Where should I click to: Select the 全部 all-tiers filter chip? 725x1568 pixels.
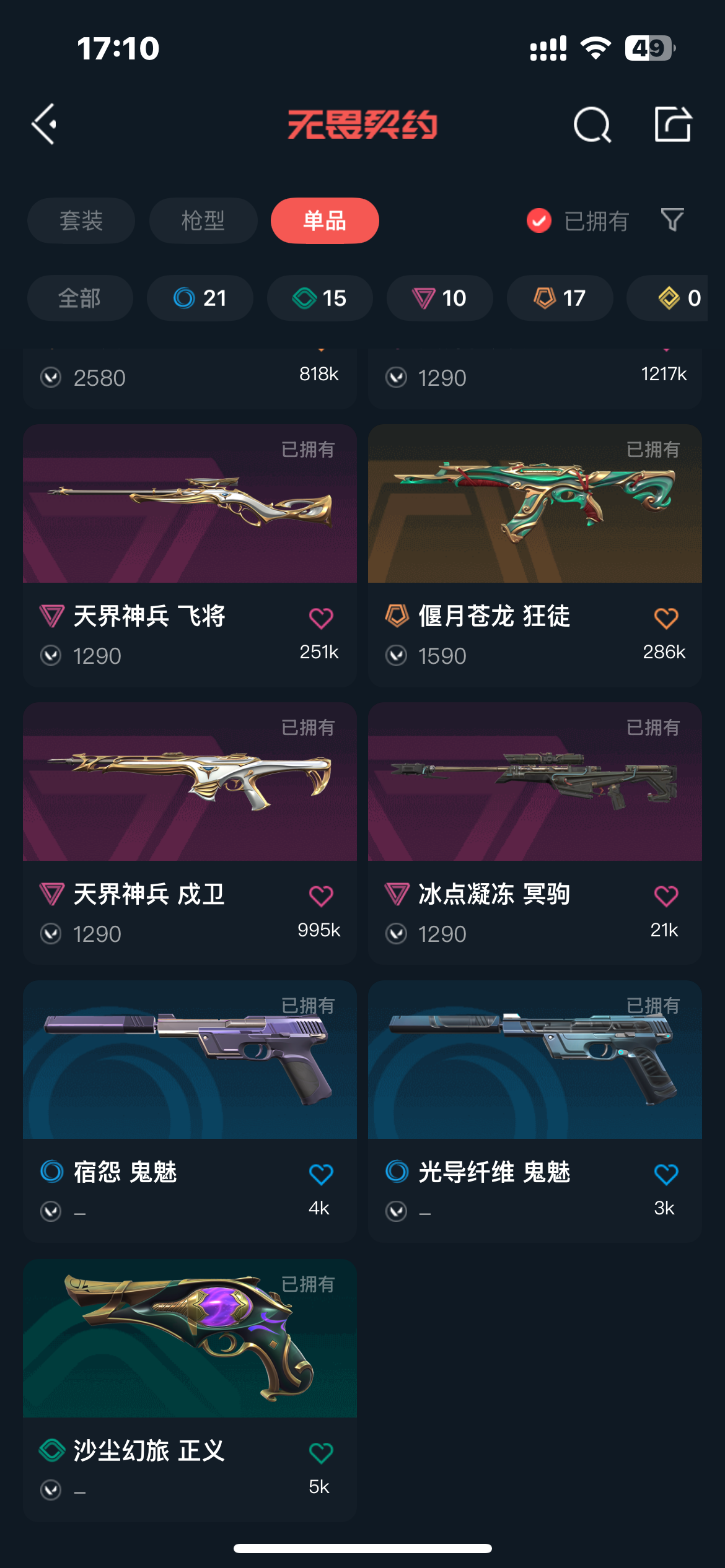pos(80,298)
